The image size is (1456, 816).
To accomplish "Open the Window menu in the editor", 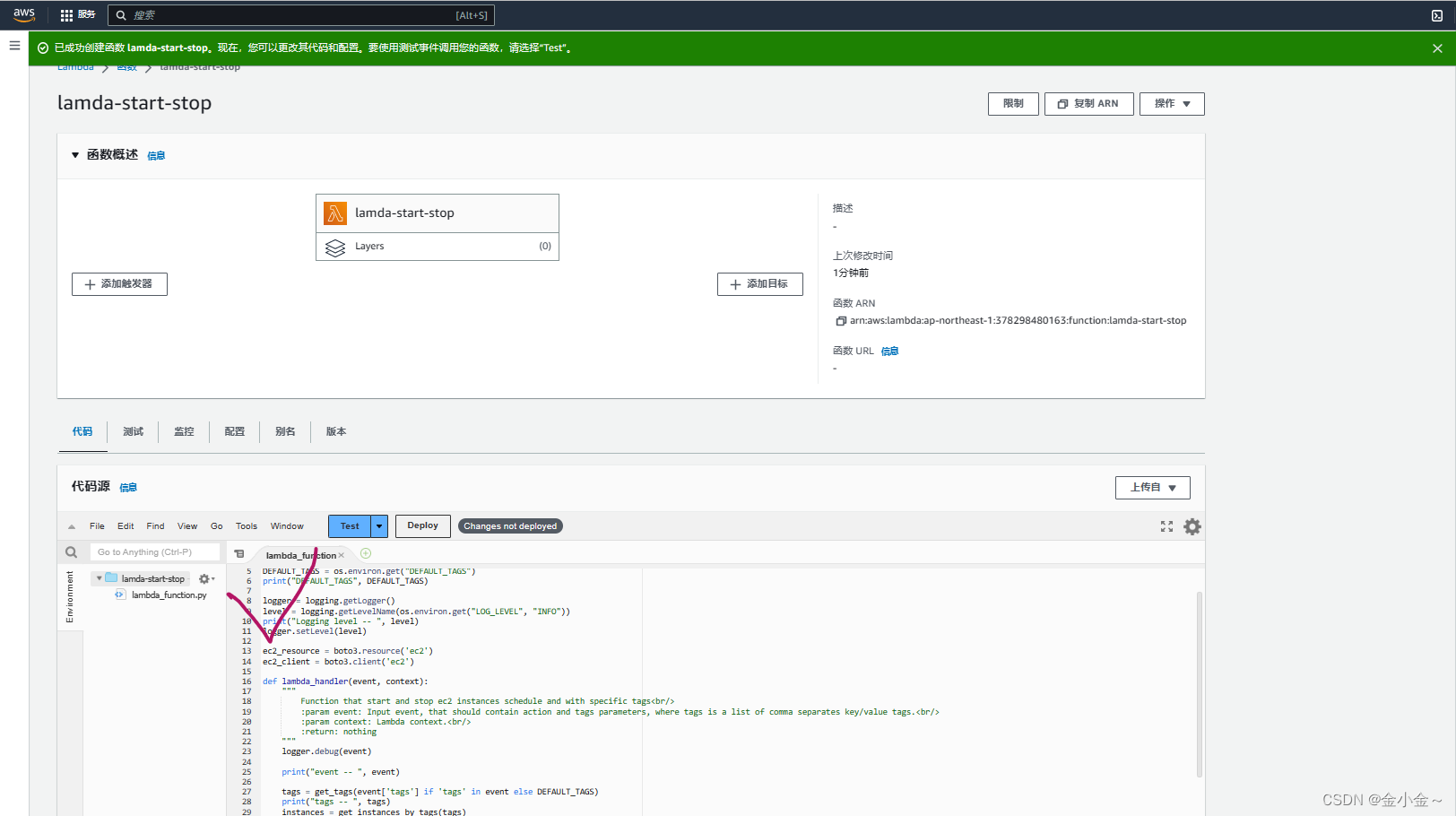I will [287, 526].
